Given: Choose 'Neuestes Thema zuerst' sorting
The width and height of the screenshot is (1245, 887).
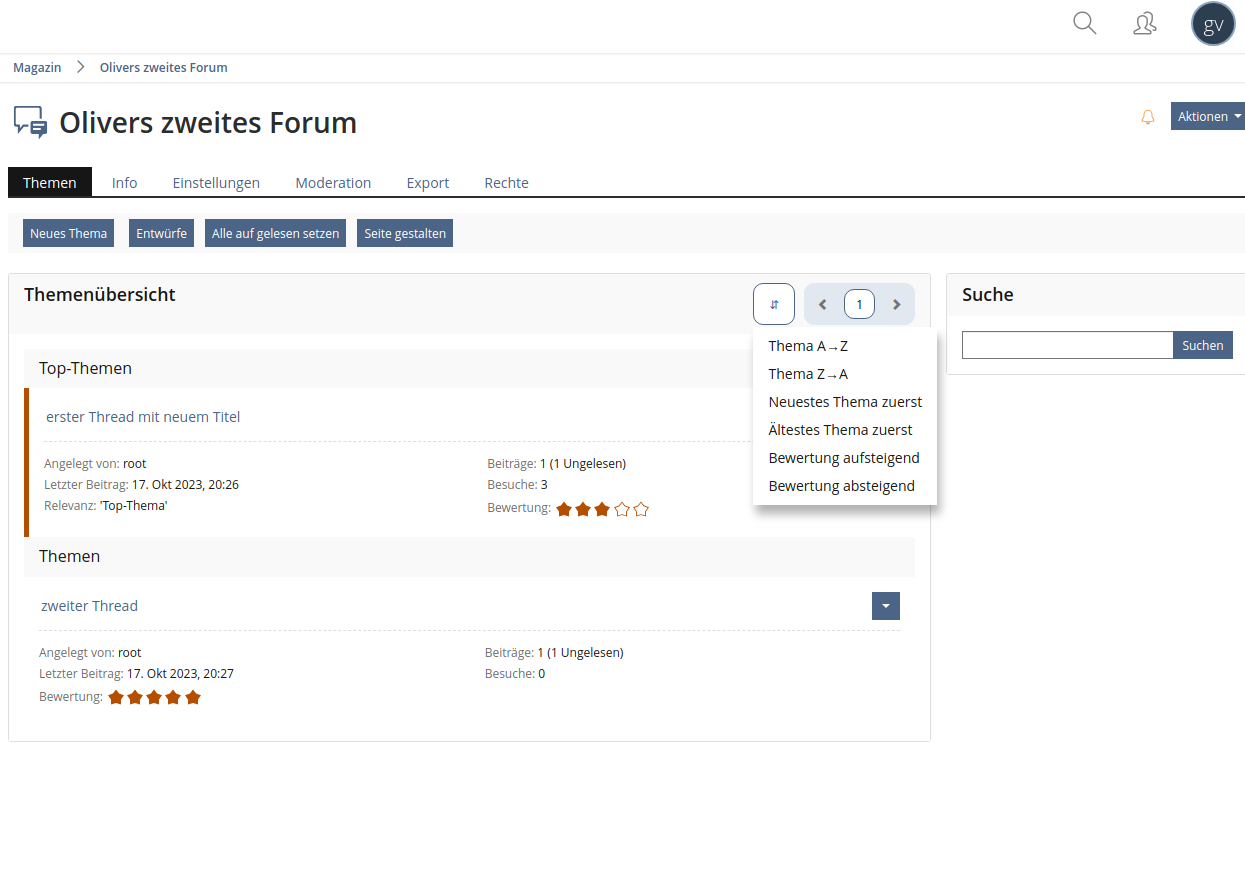Looking at the screenshot, I should coord(845,402).
